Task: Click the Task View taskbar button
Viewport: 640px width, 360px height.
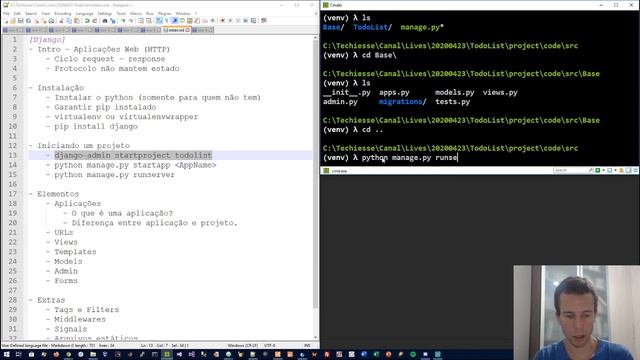Action: [x=19, y=354]
